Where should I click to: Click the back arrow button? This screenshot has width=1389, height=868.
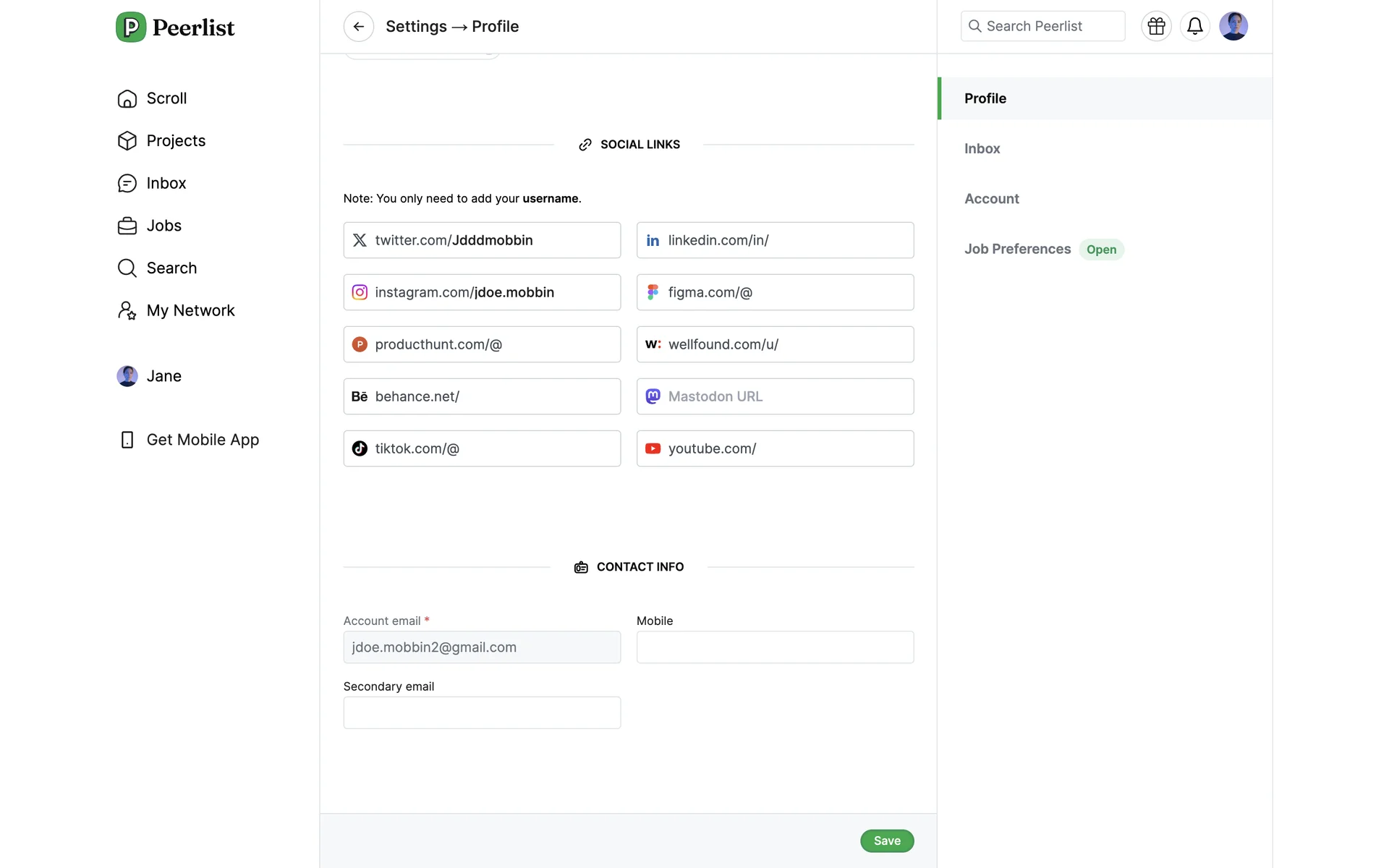pyautogui.click(x=358, y=27)
